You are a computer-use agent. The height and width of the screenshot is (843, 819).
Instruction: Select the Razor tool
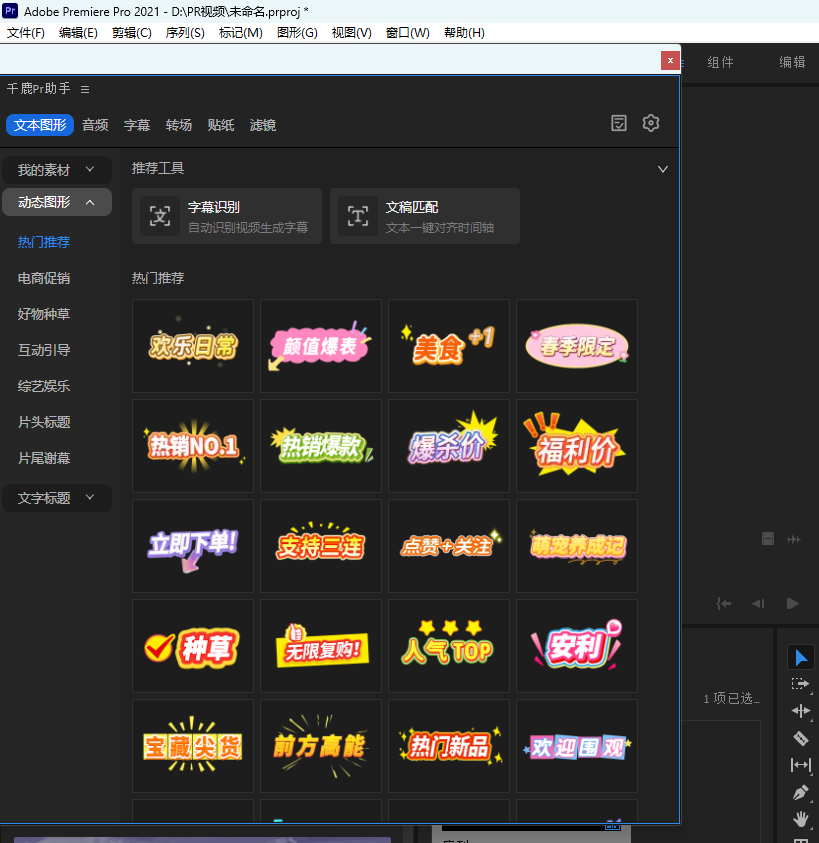click(800, 738)
